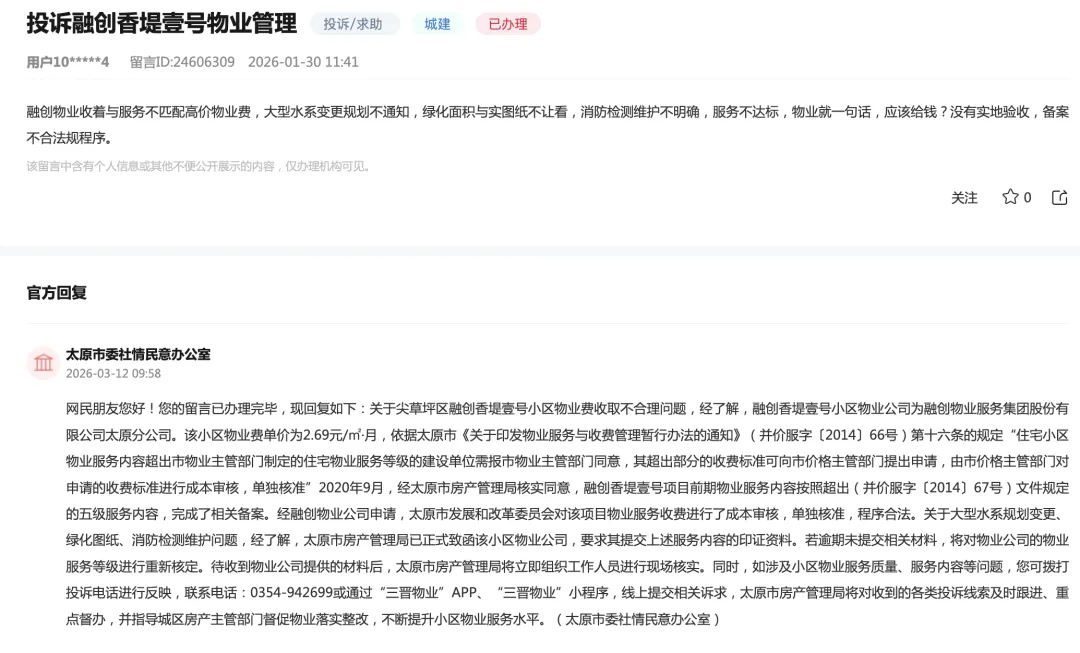Image resolution: width=1080 pixels, height=653 pixels.
Task: Open the 太原市委社情民意办公室 profile name
Action: 138,354
